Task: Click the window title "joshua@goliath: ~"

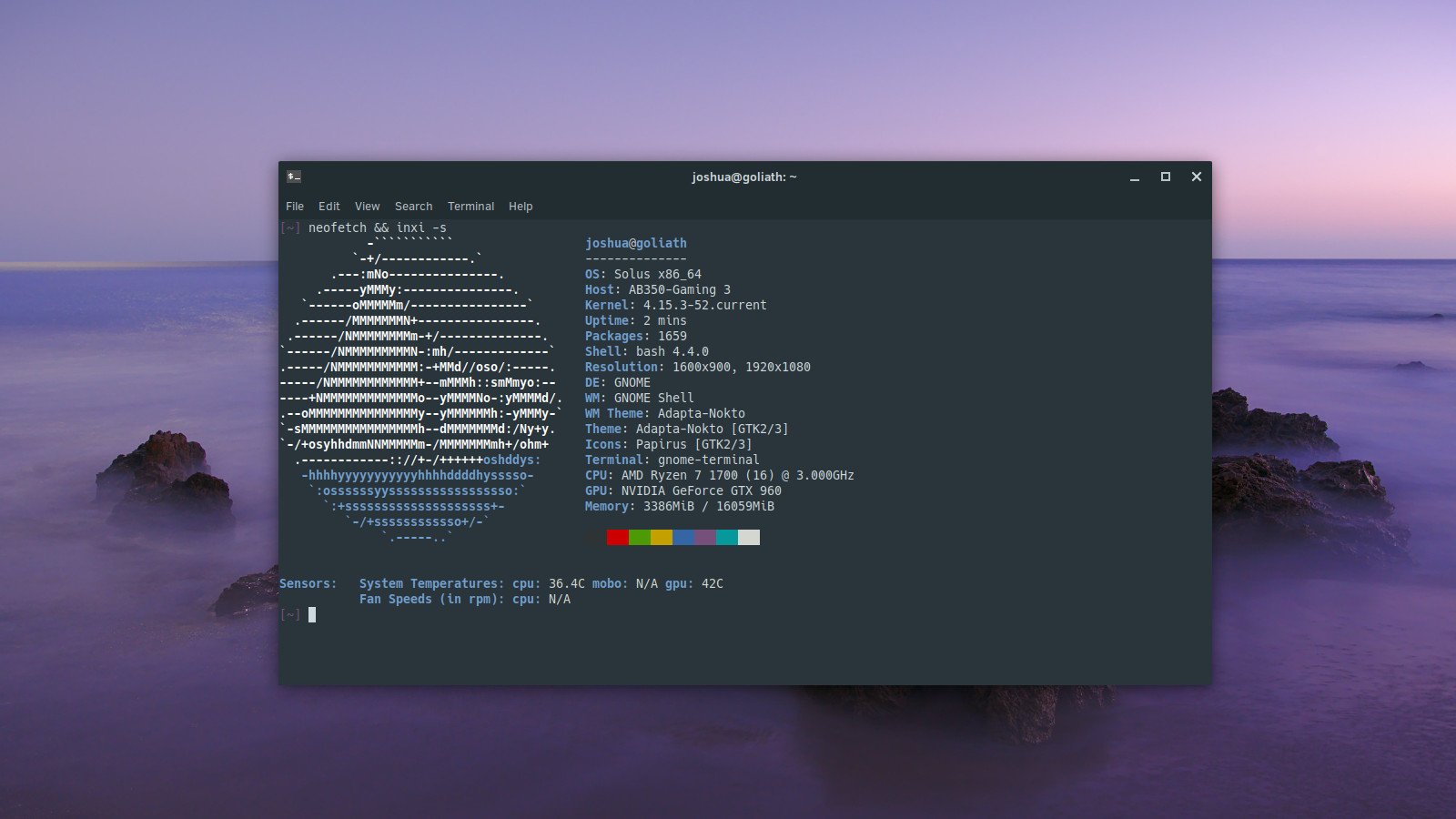Action: tap(744, 177)
